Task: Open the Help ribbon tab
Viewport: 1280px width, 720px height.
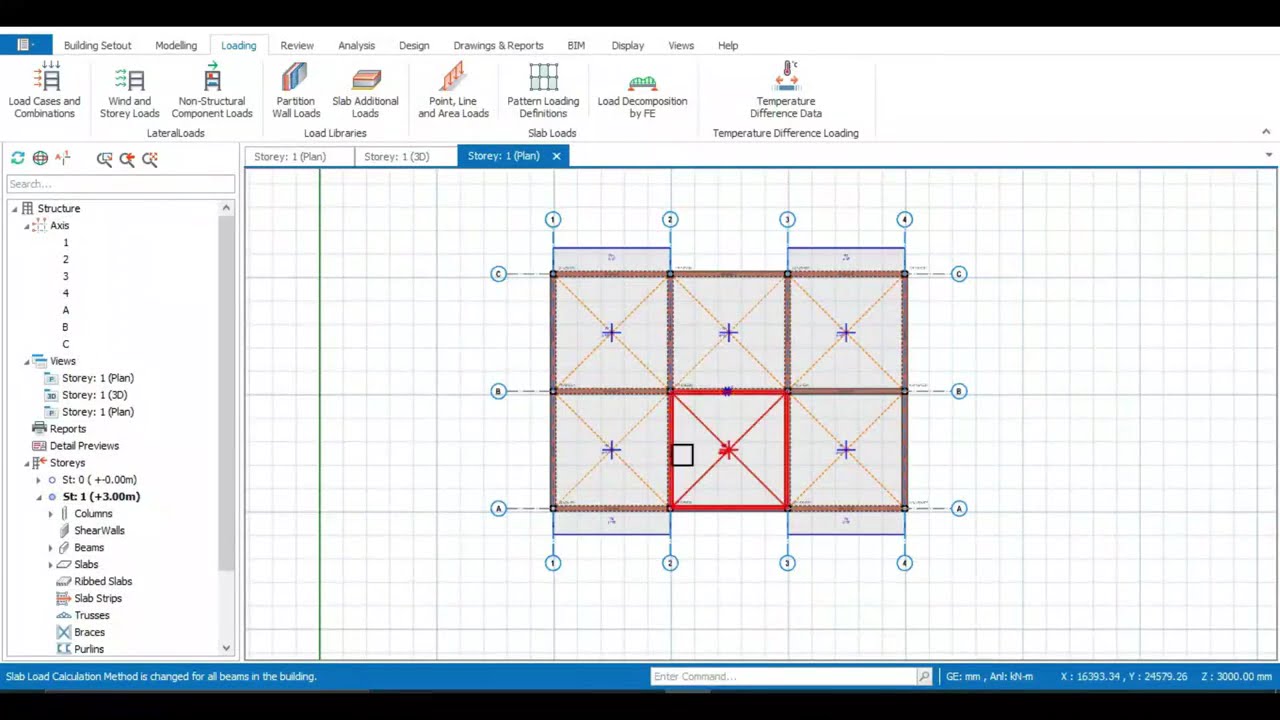Action: click(x=728, y=45)
